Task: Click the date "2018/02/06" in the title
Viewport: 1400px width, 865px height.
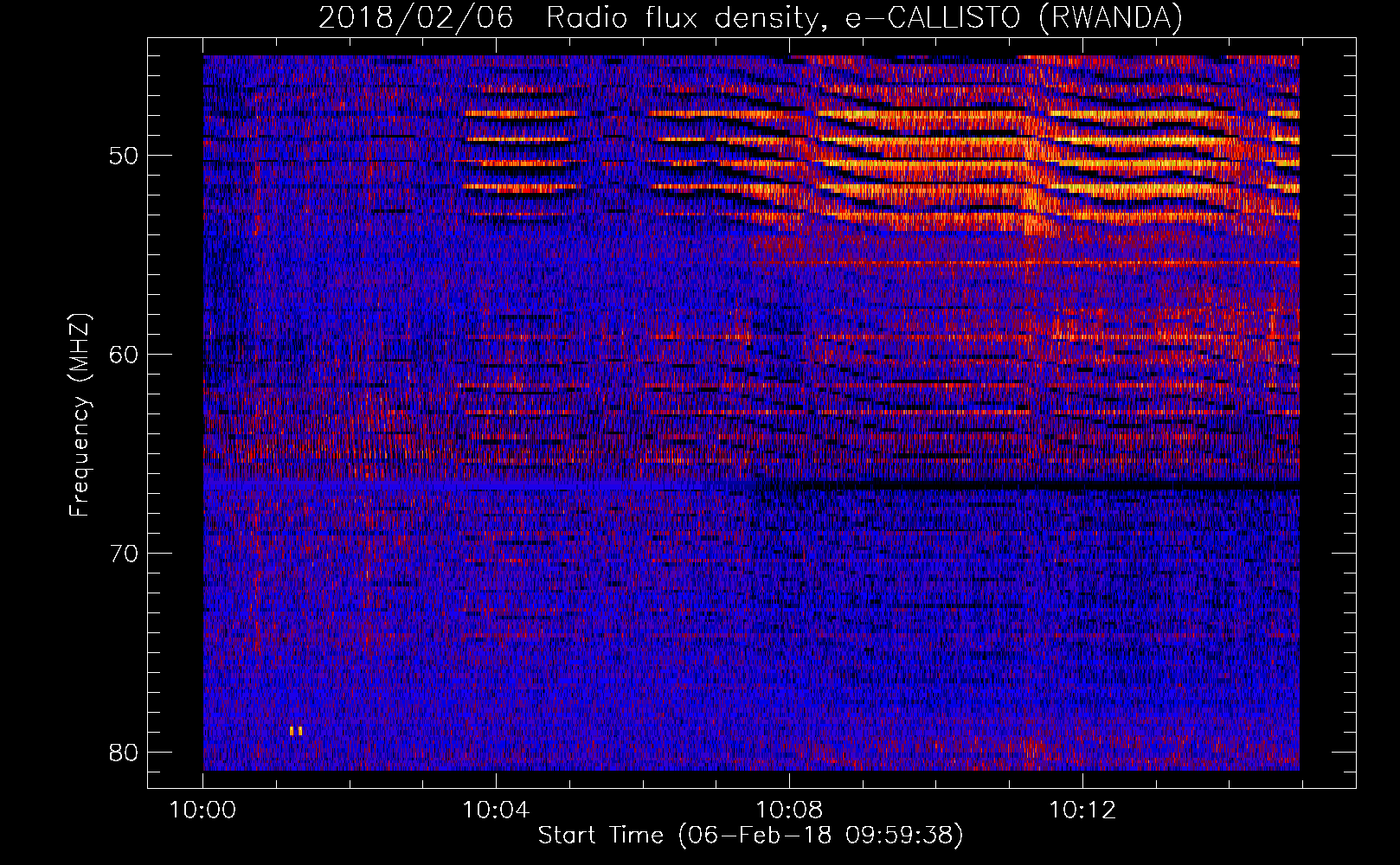Action: [415, 18]
